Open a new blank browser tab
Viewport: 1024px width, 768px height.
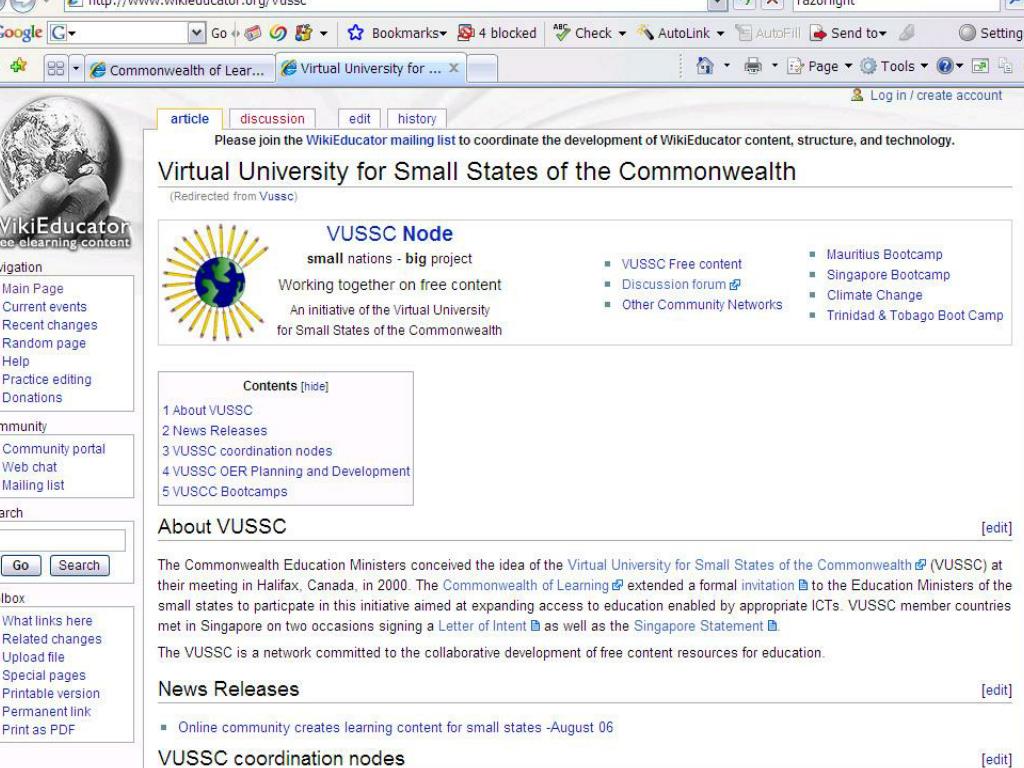click(x=482, y=69)
